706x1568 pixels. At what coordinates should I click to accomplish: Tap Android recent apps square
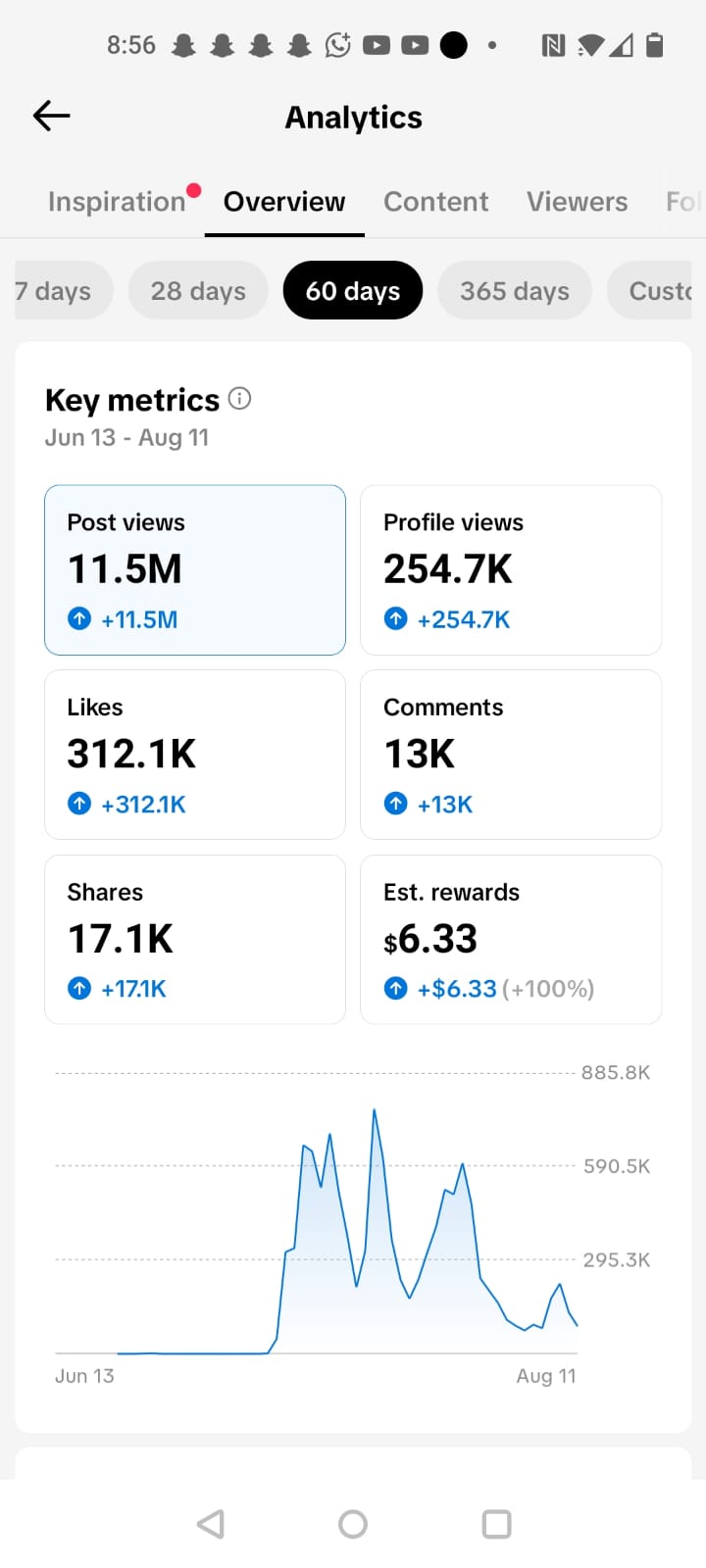pos(497,1524)
